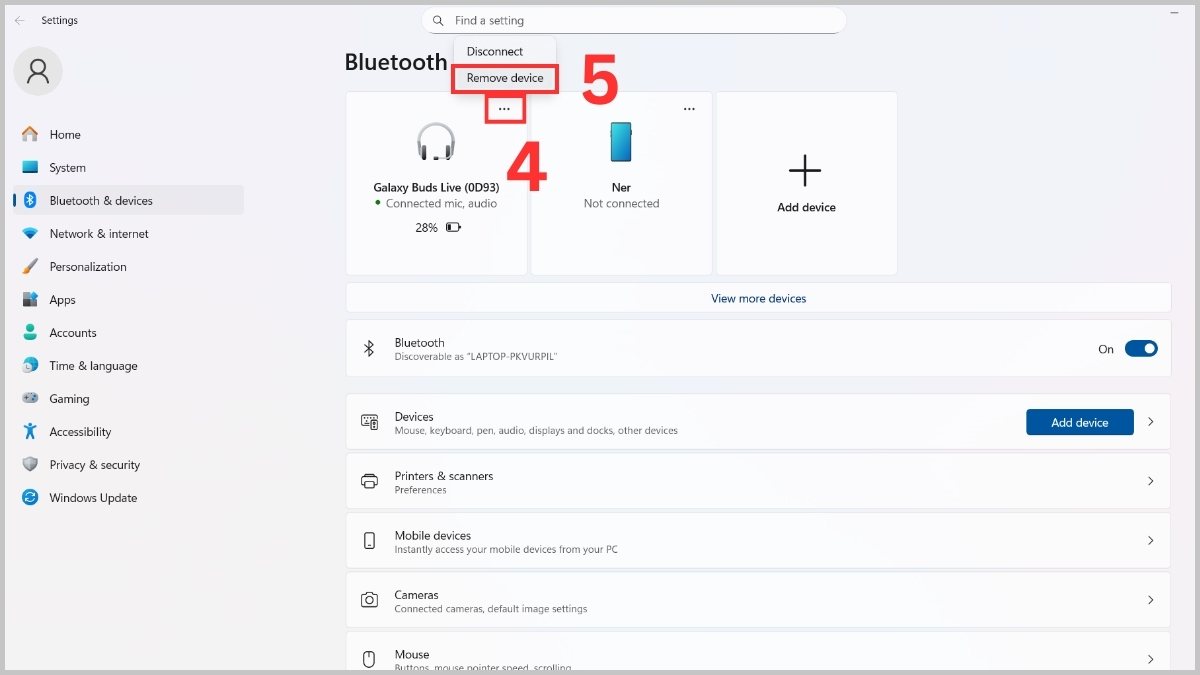Click the Time & language globe icon
The image size is (1200, 675).
coord(30,365)
